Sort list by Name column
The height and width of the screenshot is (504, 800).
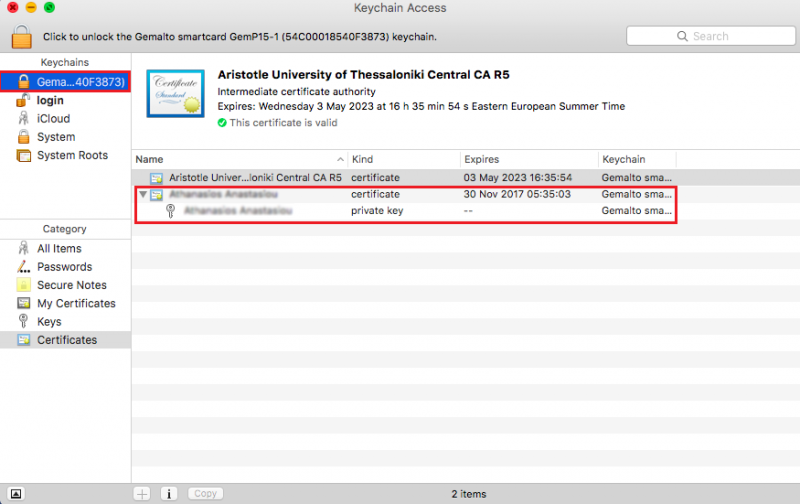click(149, 159)
